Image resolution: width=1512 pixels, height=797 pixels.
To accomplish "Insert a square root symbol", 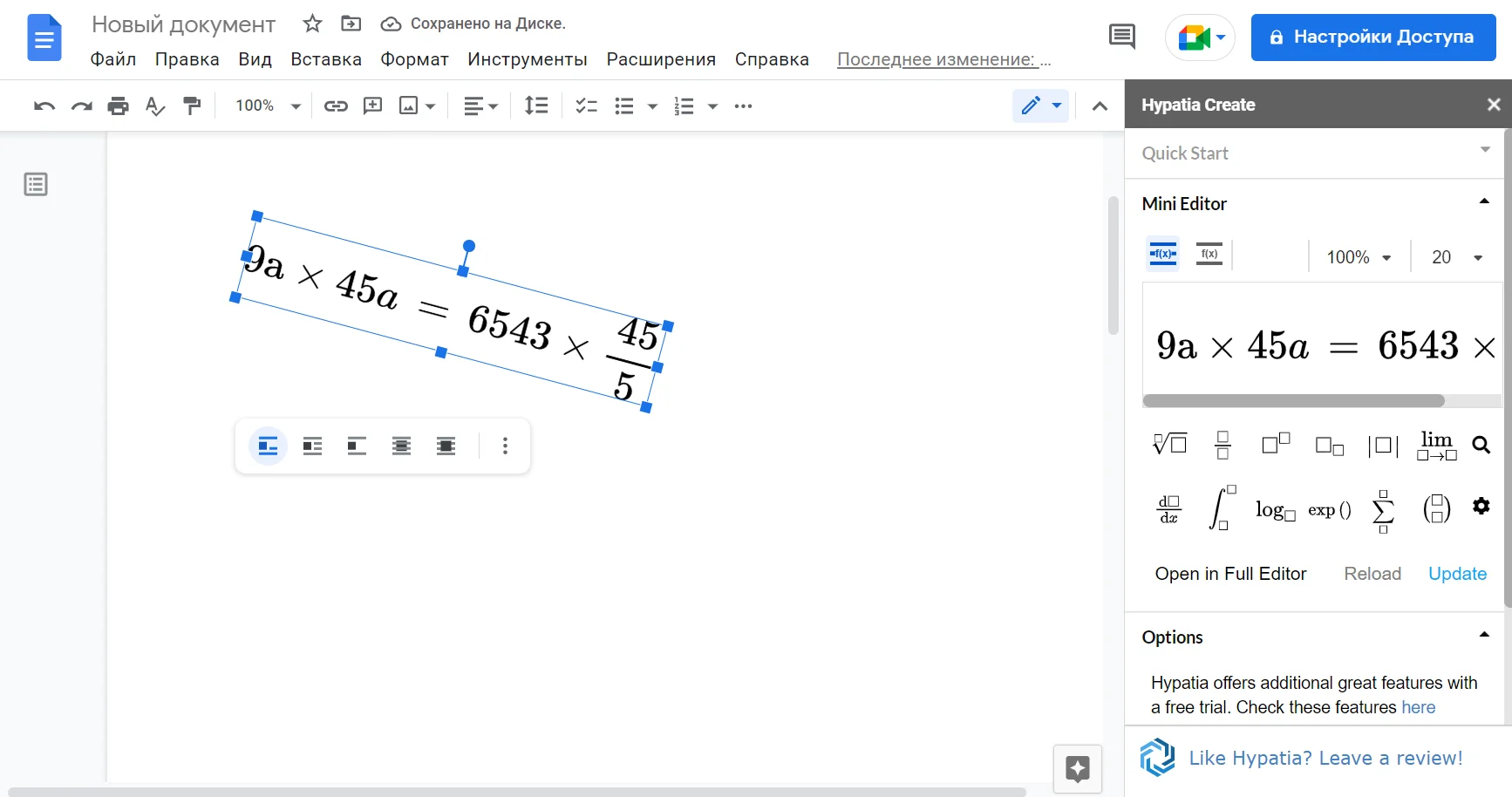I will coord(1169,445).
